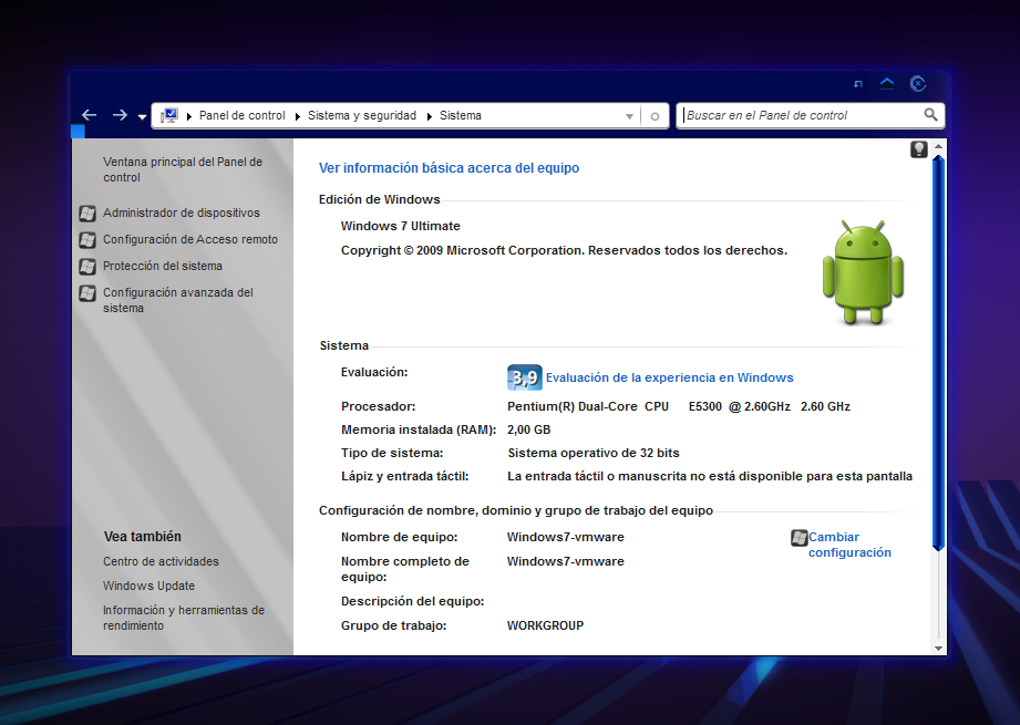Click the 3,9 experience score badge
This screenshot has height=725, width=1020.
click(524, 377)
